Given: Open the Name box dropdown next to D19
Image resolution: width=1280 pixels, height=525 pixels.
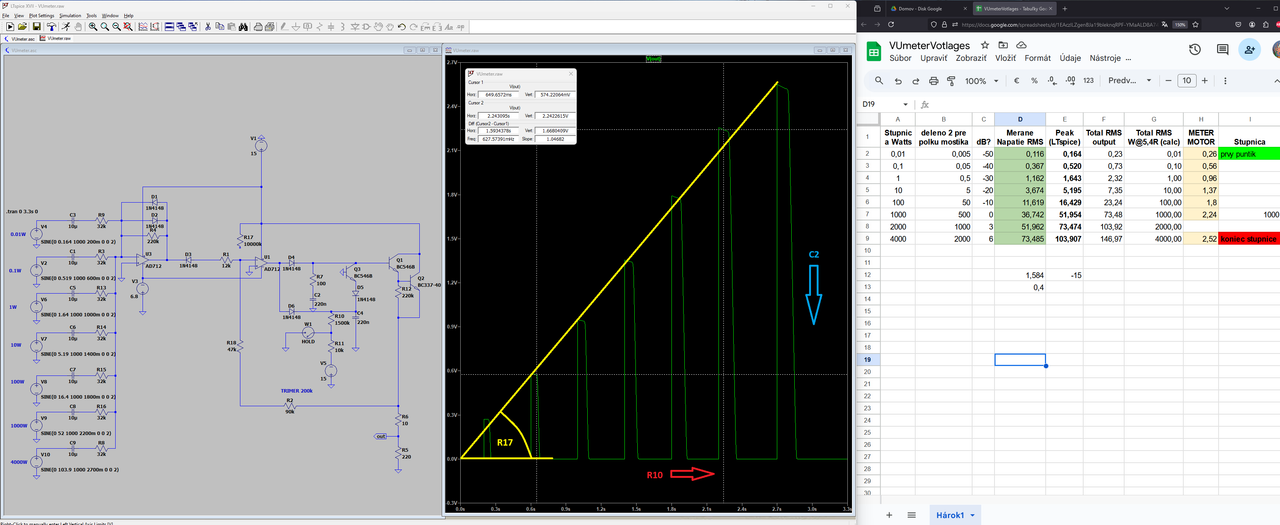Looking at the screenshot, I should [905, 104].
